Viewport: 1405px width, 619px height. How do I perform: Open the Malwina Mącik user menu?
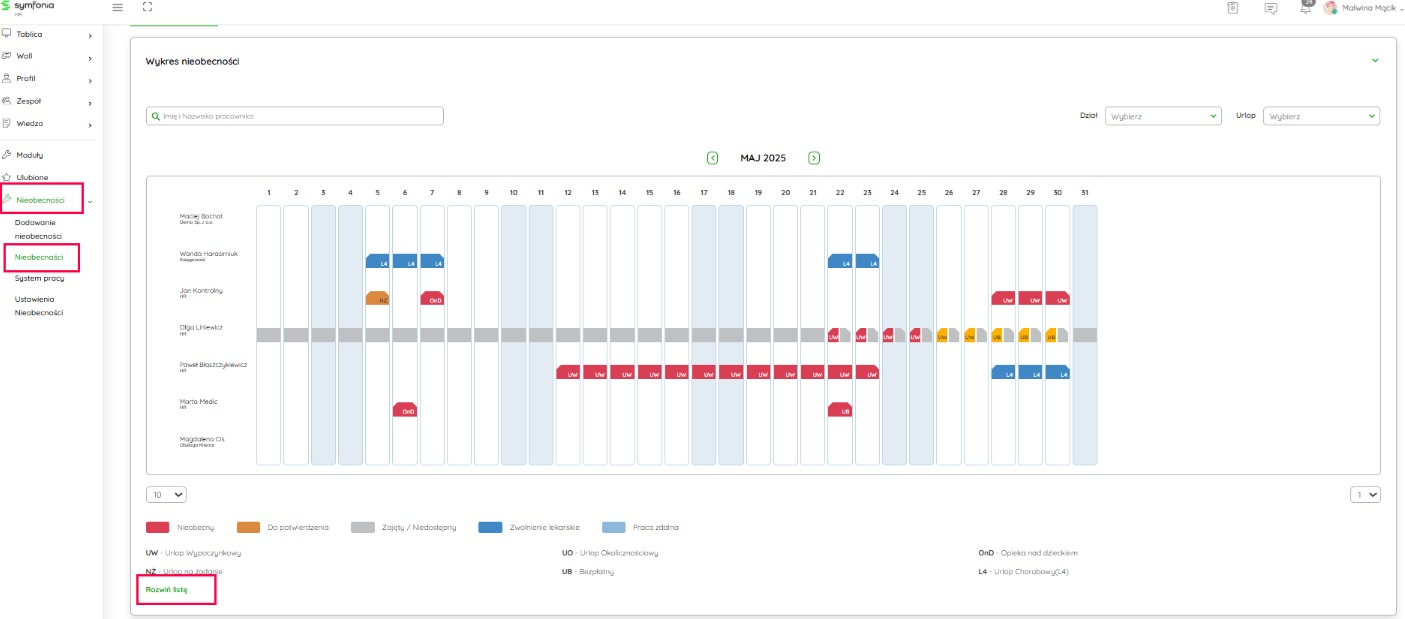(x=1366, y=8)
